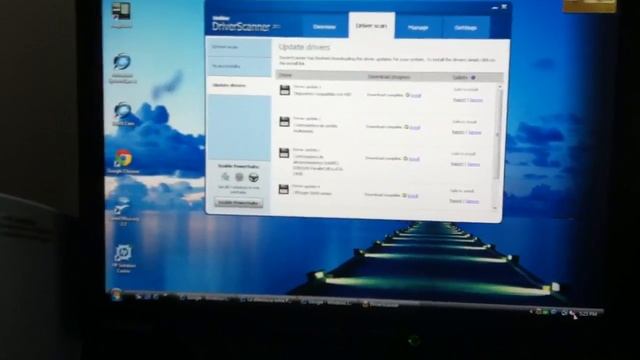Open the second sidebar item below Driver scan

(239, 67)
